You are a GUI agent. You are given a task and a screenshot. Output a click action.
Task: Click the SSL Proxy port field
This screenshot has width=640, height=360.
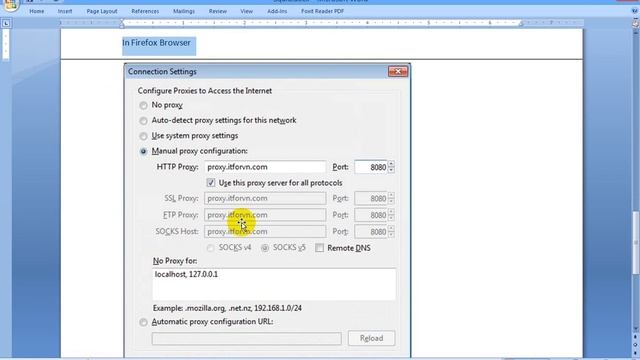(371, 198)
